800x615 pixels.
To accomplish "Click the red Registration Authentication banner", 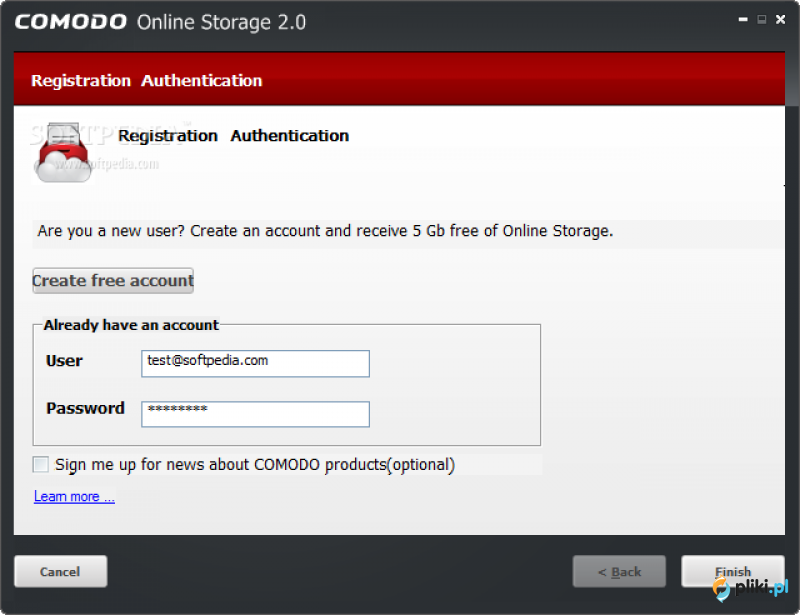I will click(x=399, y=80).
